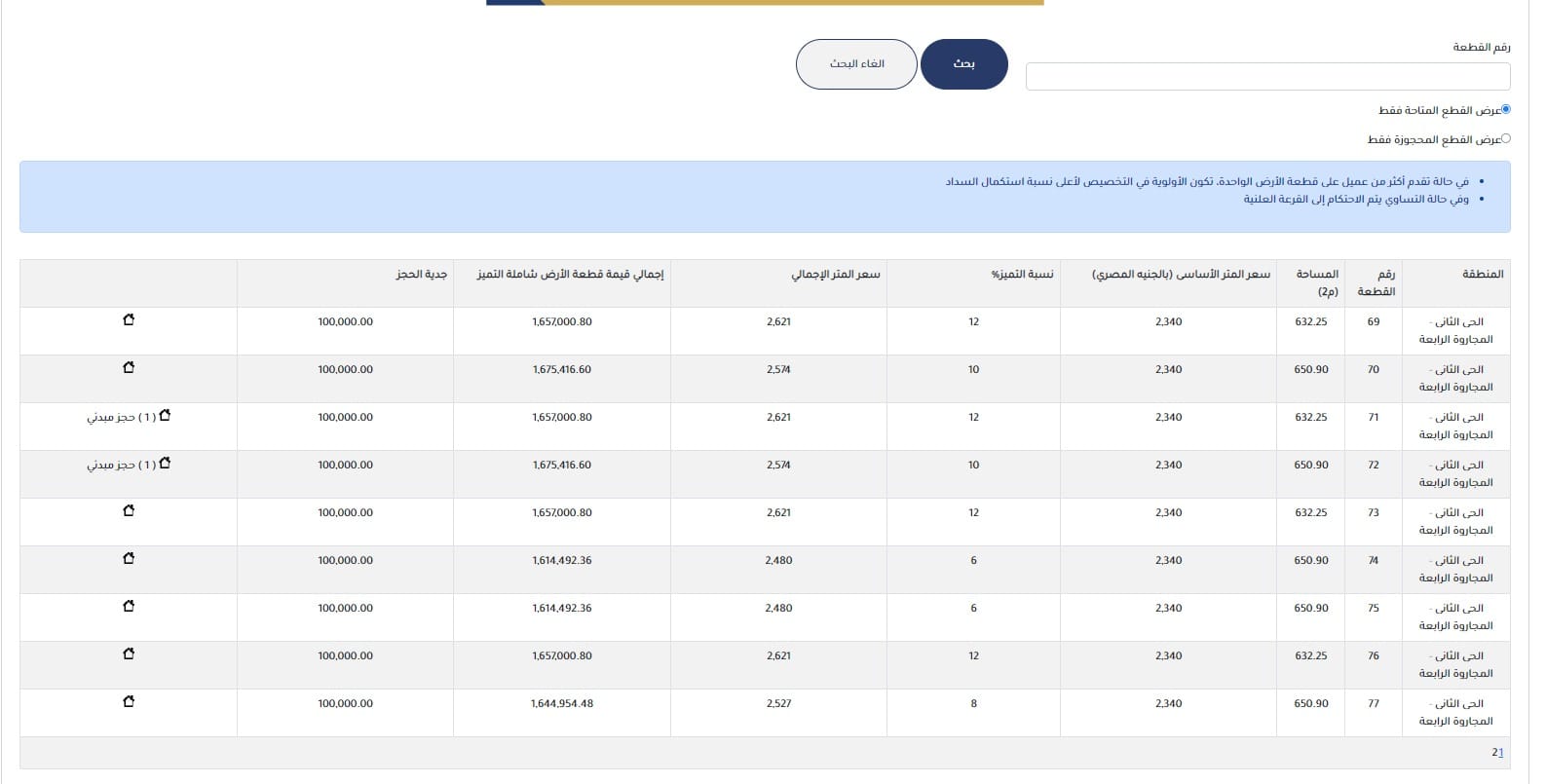The image size is (1546, 784).
Task: Click the house icon for plot 76
Action: click(x=129, y=654)
